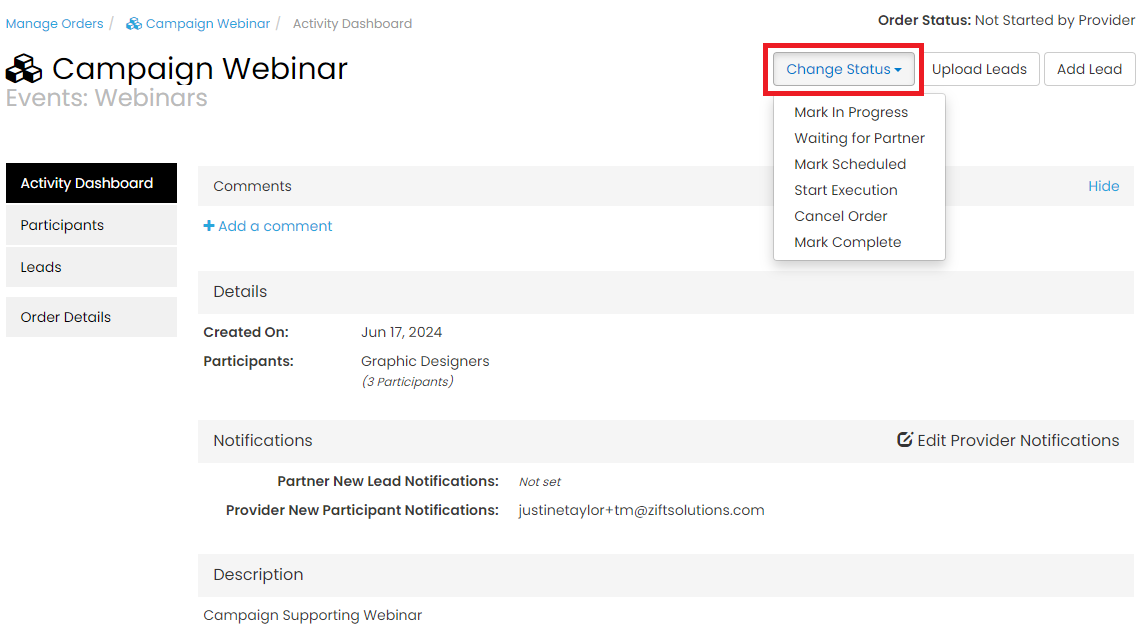Click the (3 Participants) text

tap(407, 381)
